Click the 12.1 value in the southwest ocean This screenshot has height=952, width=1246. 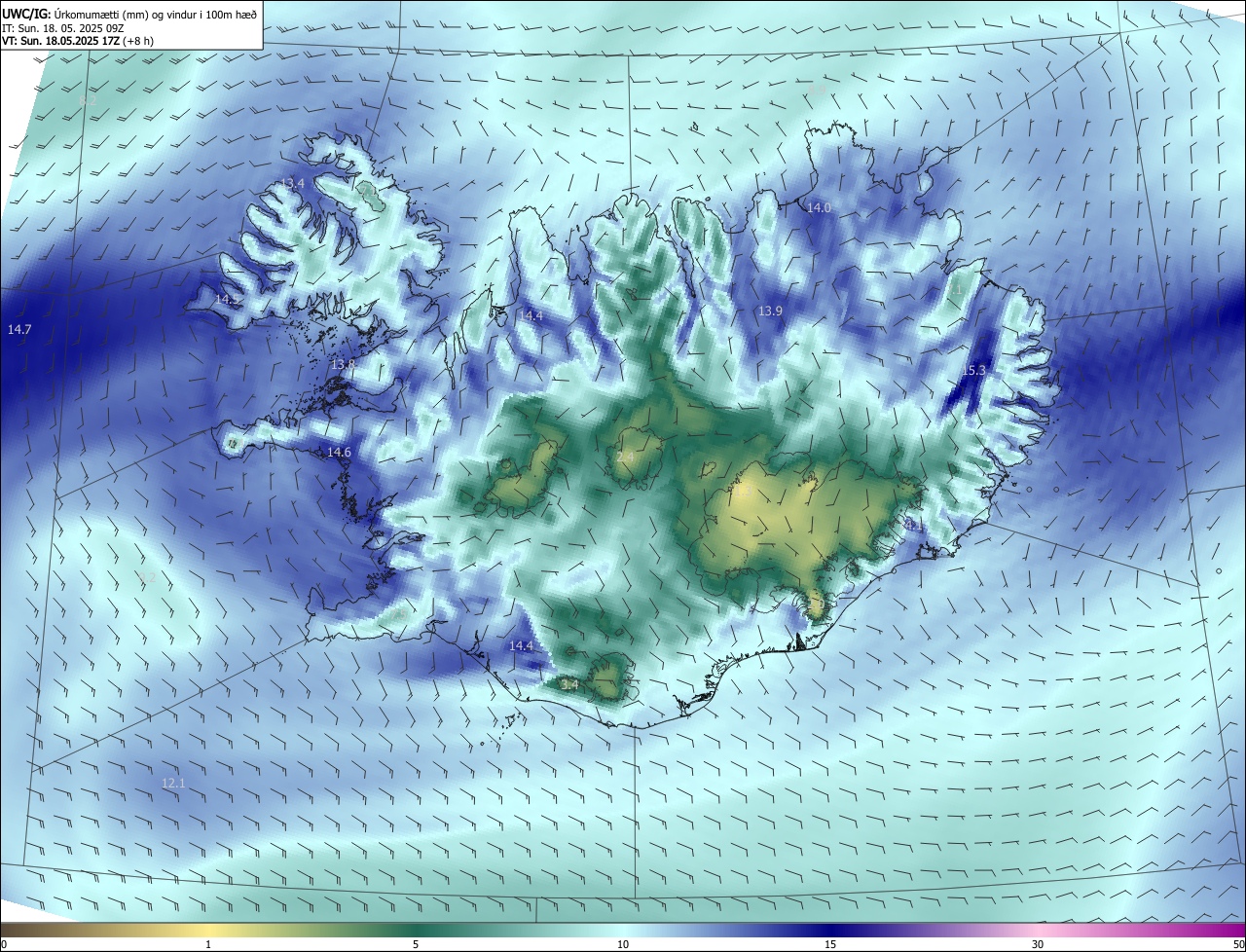point(173,783)
